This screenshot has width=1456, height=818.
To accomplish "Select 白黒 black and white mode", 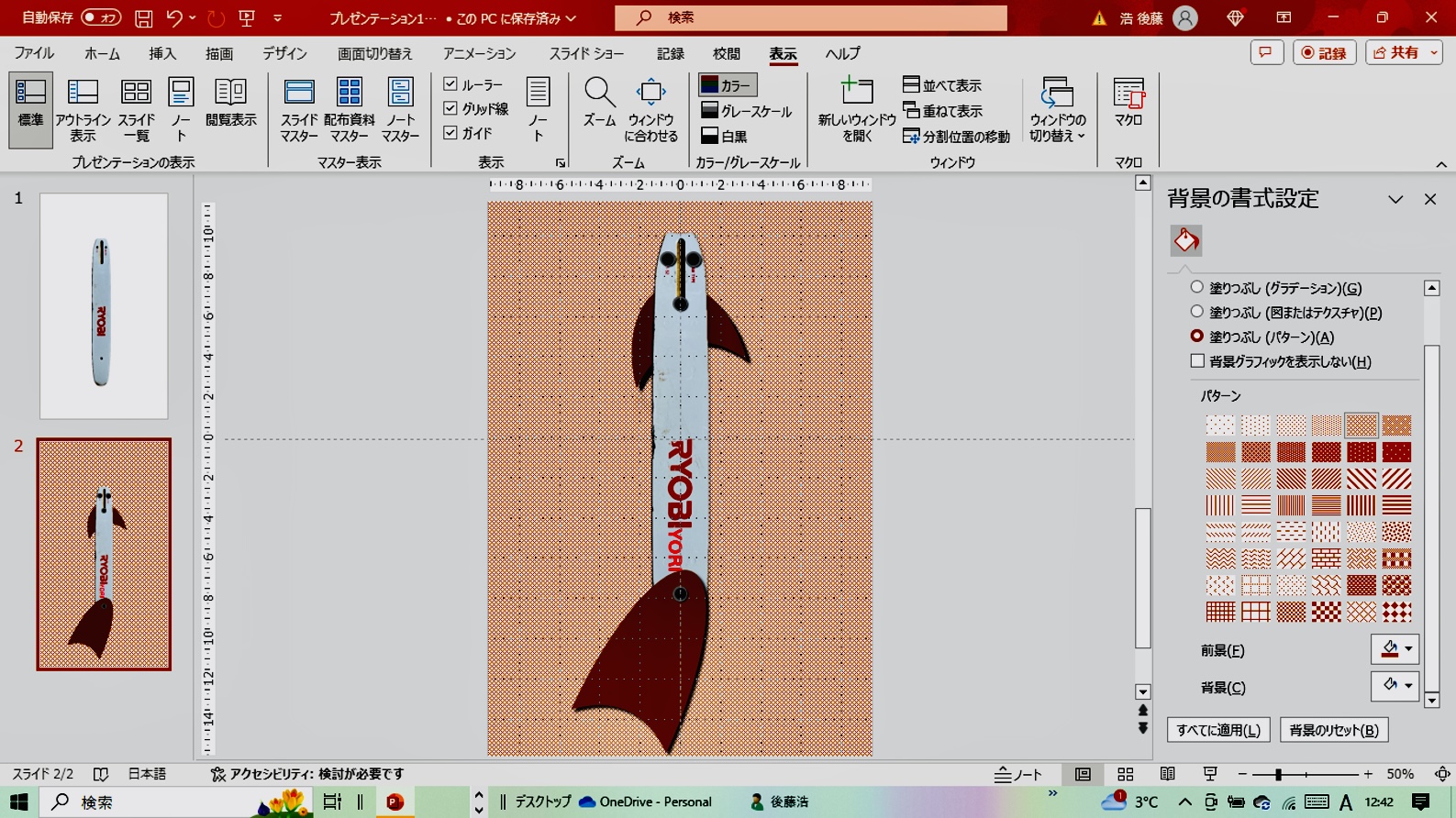I will coord(725,137).
